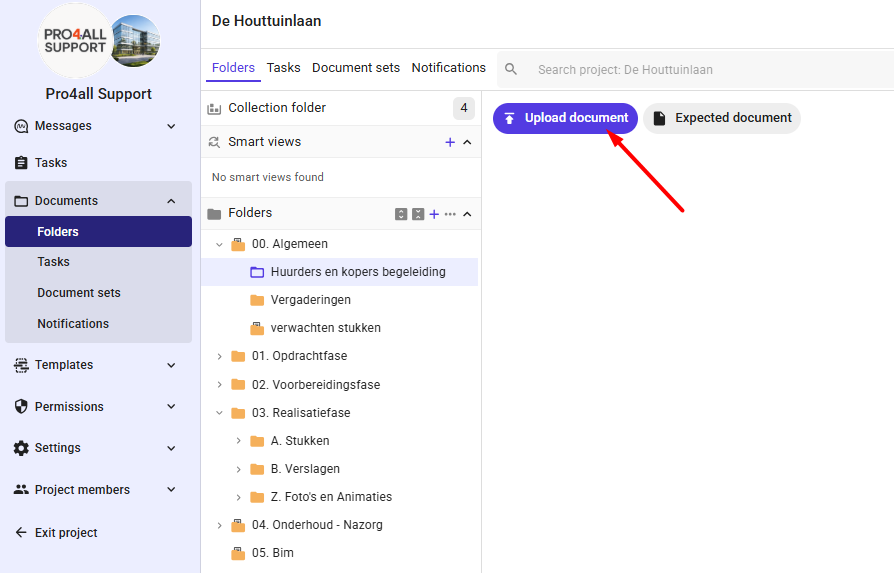Click the search magnifier icon
894x573 pixels.
click(x=511, y=70)
